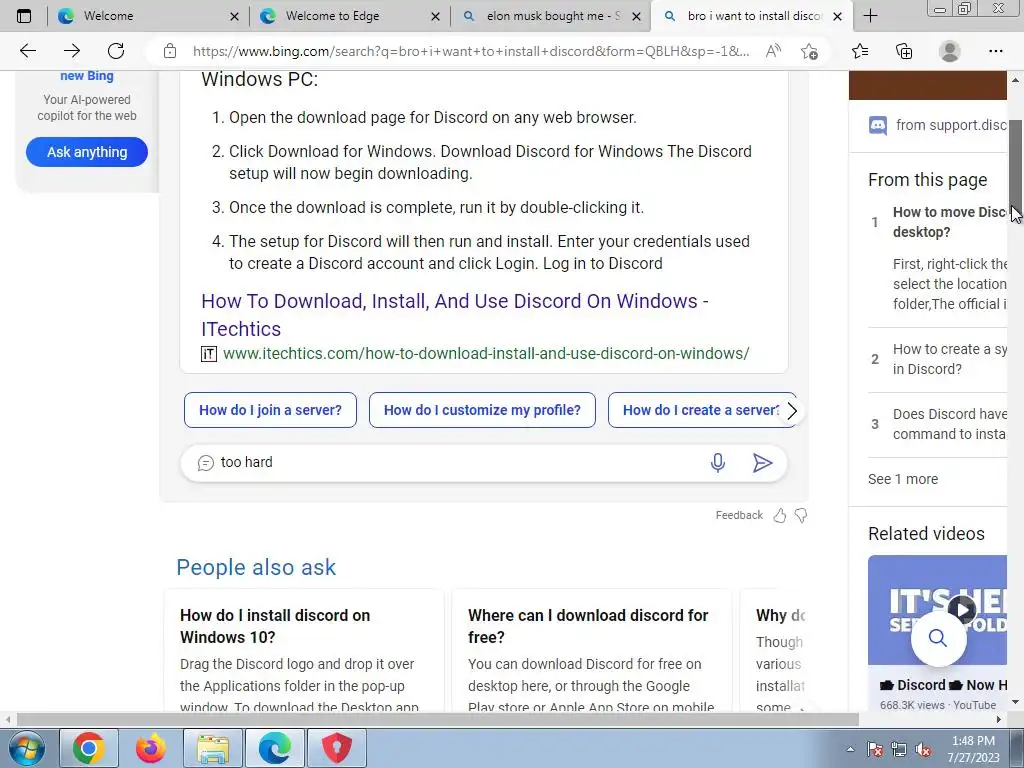Use the microphone in the chat box

(718, 462)
